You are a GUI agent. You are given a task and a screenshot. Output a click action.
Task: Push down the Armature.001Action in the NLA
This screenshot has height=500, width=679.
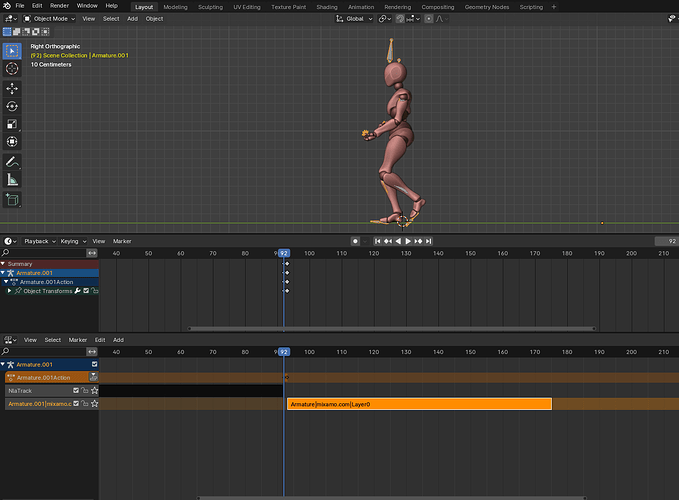94,377
